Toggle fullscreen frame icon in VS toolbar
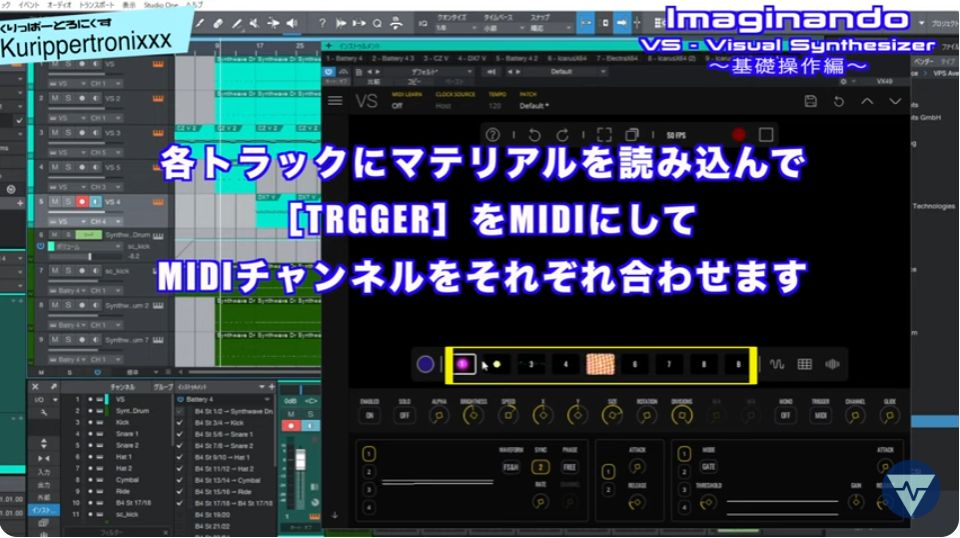This screenshot has height=538, width=960. pyautogui.click(x=604, y=135)
